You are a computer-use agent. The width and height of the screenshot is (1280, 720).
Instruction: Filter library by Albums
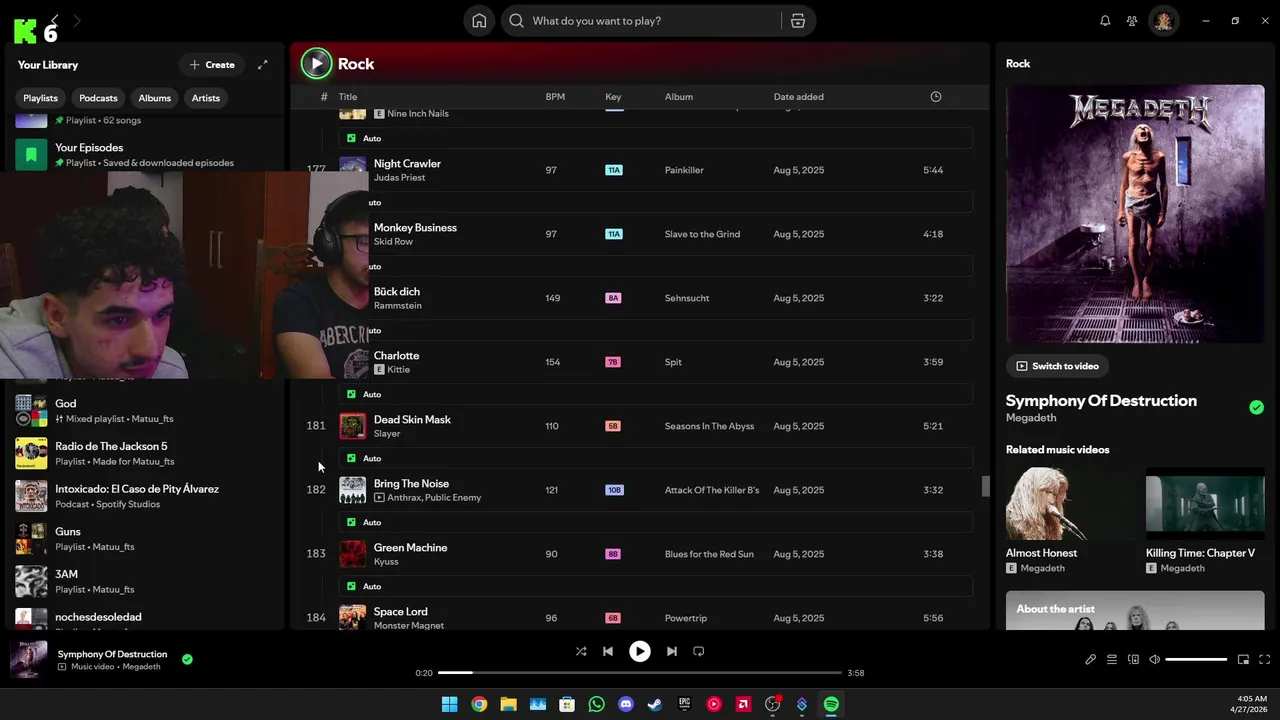pos(154,98)
